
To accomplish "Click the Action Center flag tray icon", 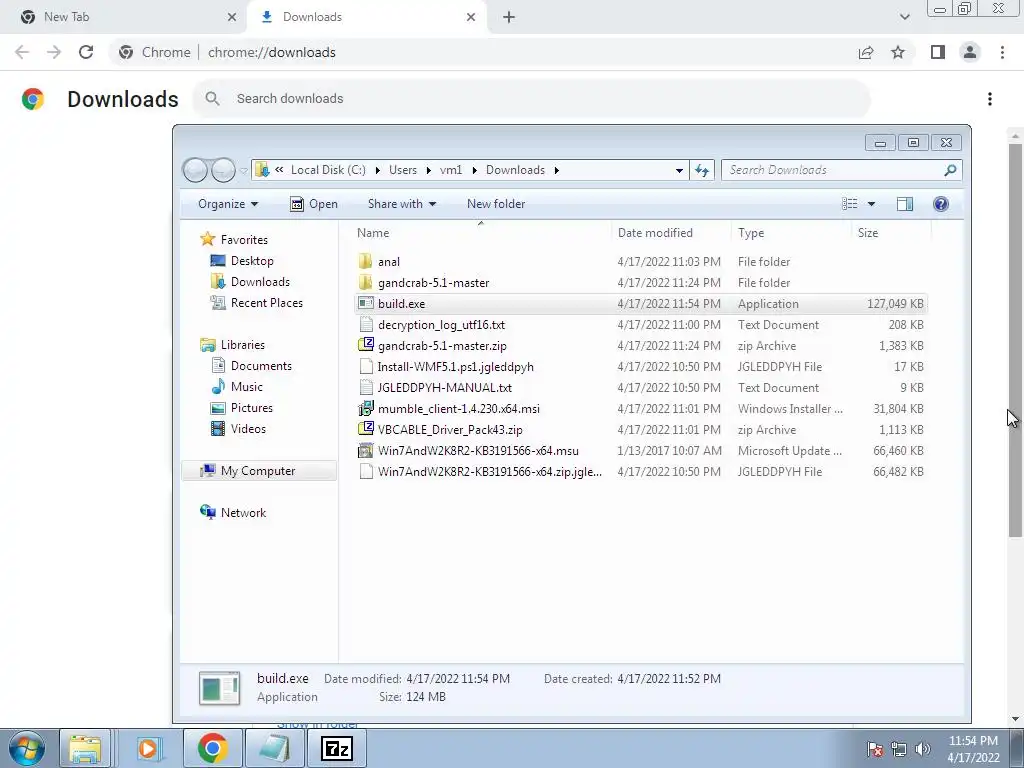I will click(875, 748).
